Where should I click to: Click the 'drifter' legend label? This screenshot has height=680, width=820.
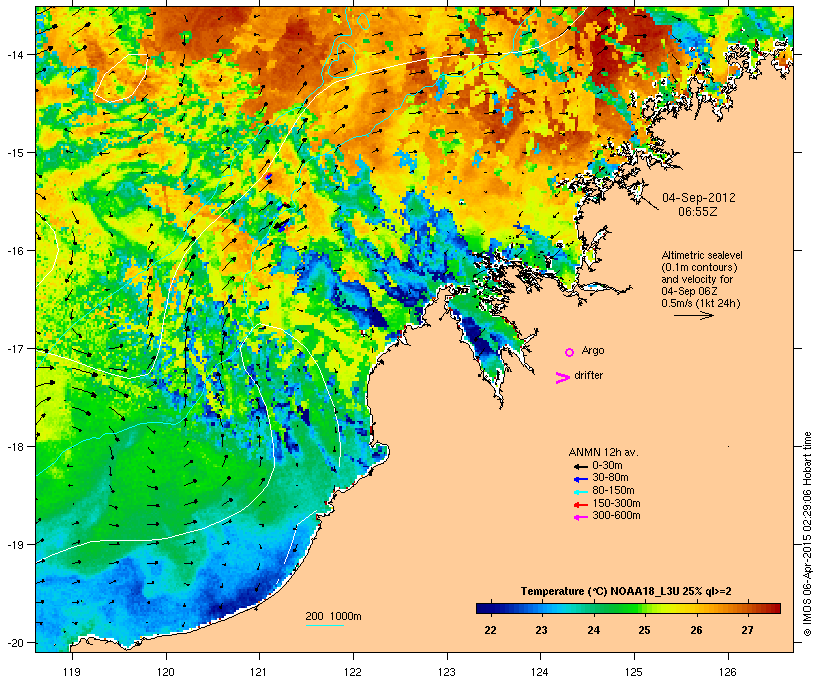(x=588, y=375)
